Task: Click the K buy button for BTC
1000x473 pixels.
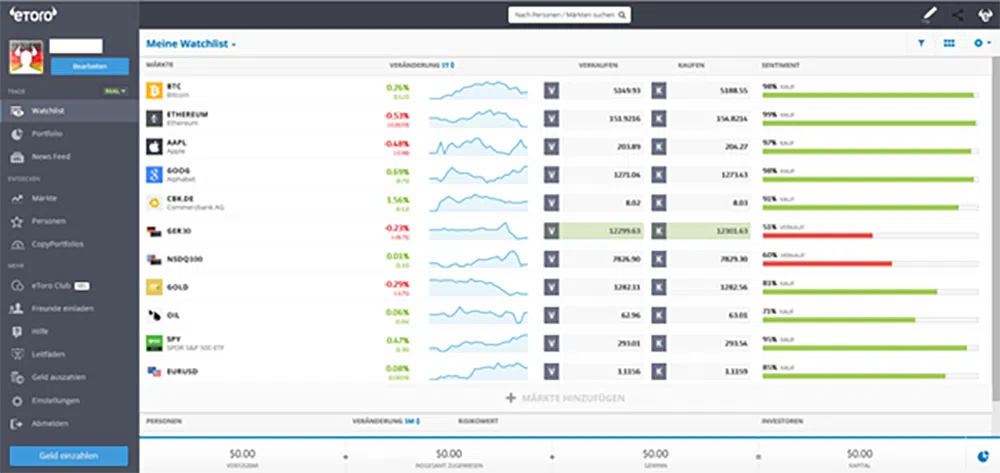Action: click(659, 91)
